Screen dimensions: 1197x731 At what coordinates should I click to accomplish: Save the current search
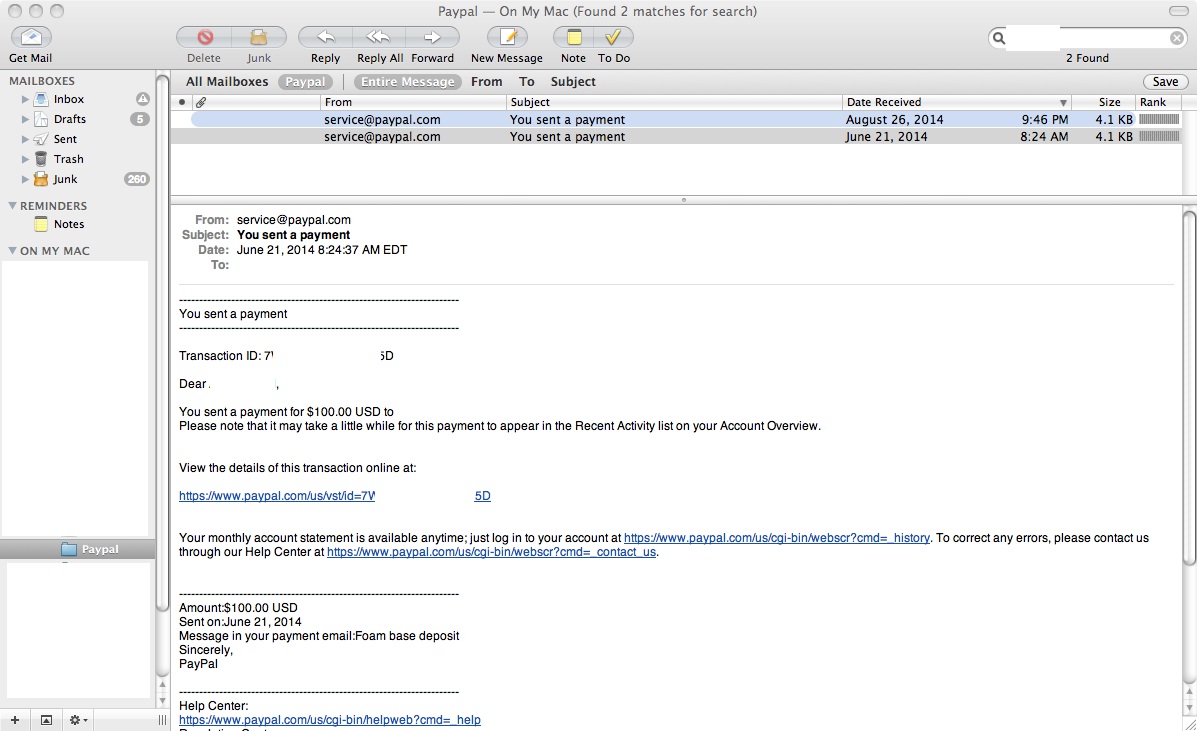pyautogui.click(x=1165, y=82)
